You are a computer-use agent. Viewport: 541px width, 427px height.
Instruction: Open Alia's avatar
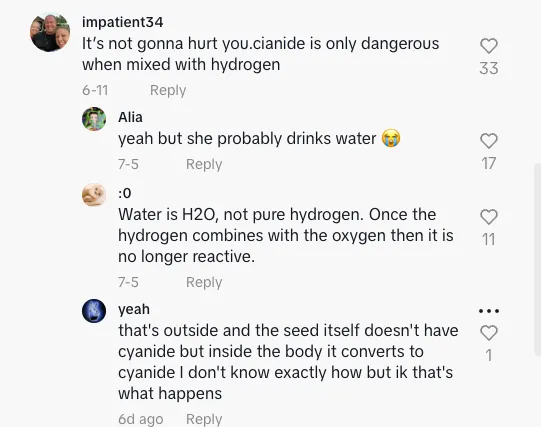click(94, 119)
